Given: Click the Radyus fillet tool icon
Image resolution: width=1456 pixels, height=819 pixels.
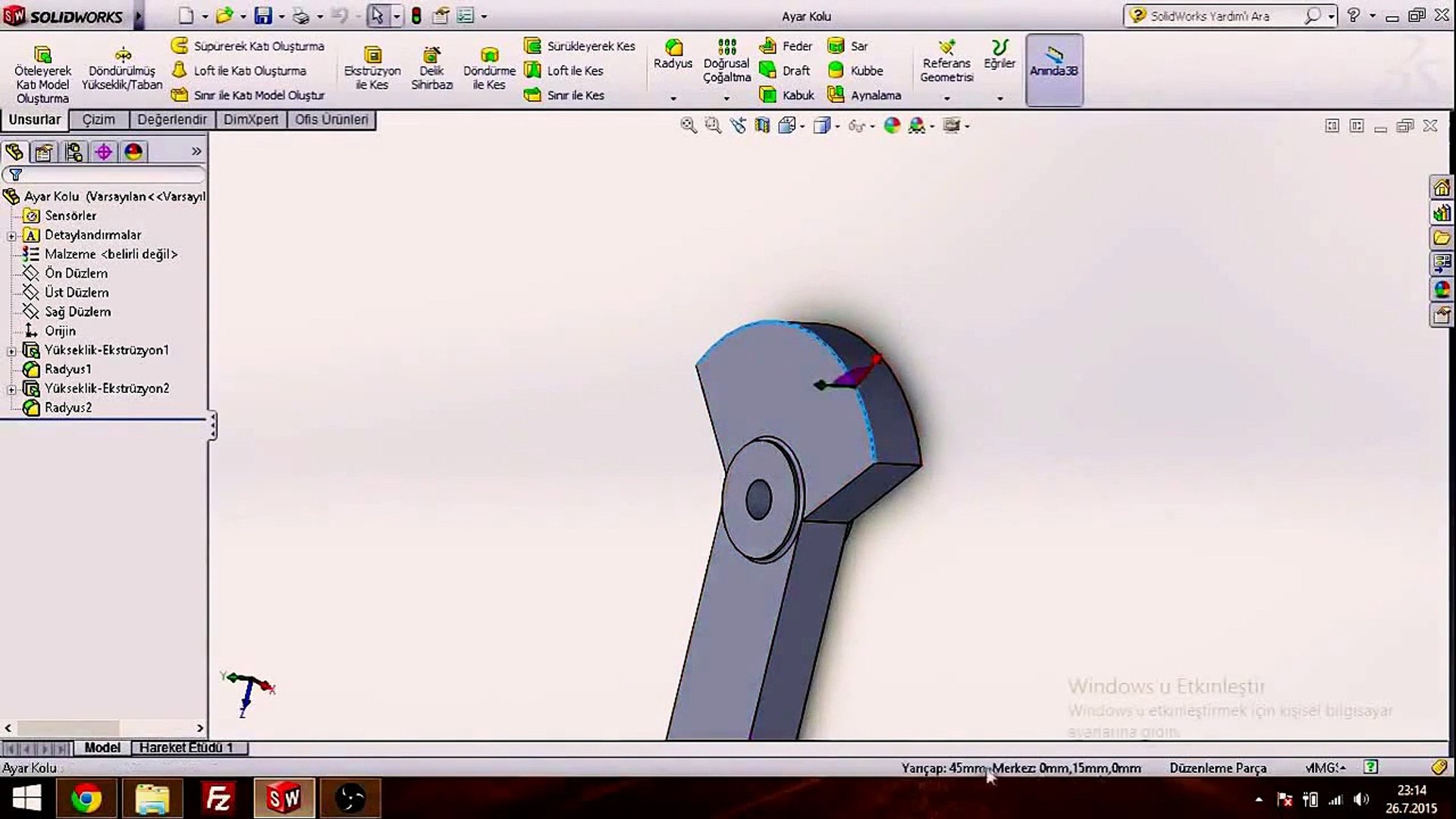Looking at the screenshot, I should [x=673, y=48].
